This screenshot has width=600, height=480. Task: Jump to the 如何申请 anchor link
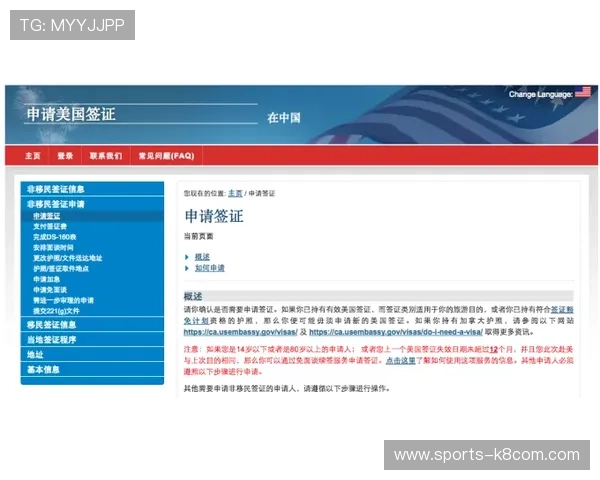tap(210, 268)
